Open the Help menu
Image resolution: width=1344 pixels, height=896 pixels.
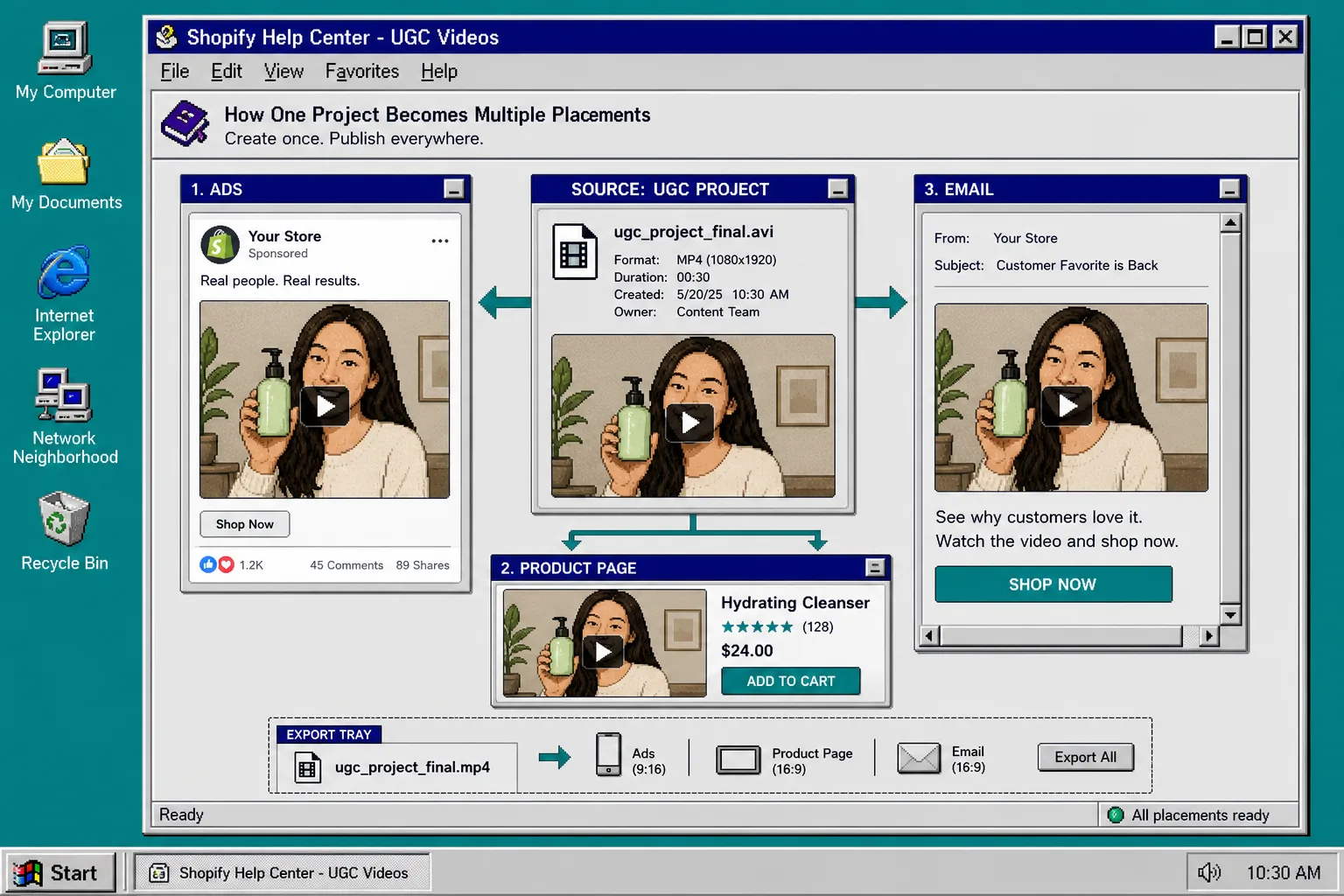click(439, 72)
